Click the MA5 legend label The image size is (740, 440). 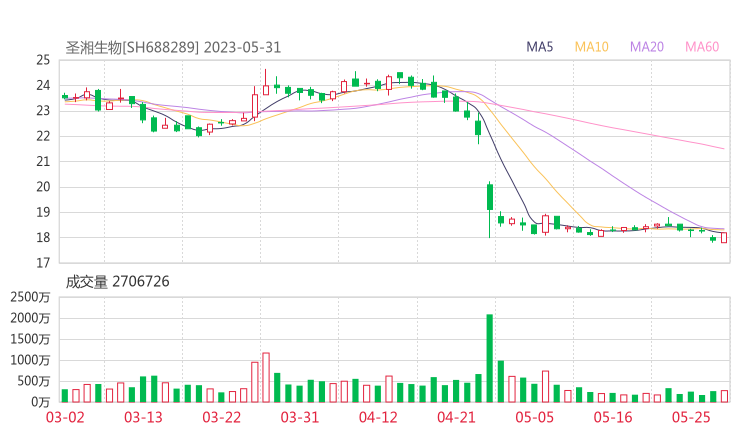(539, 47)
